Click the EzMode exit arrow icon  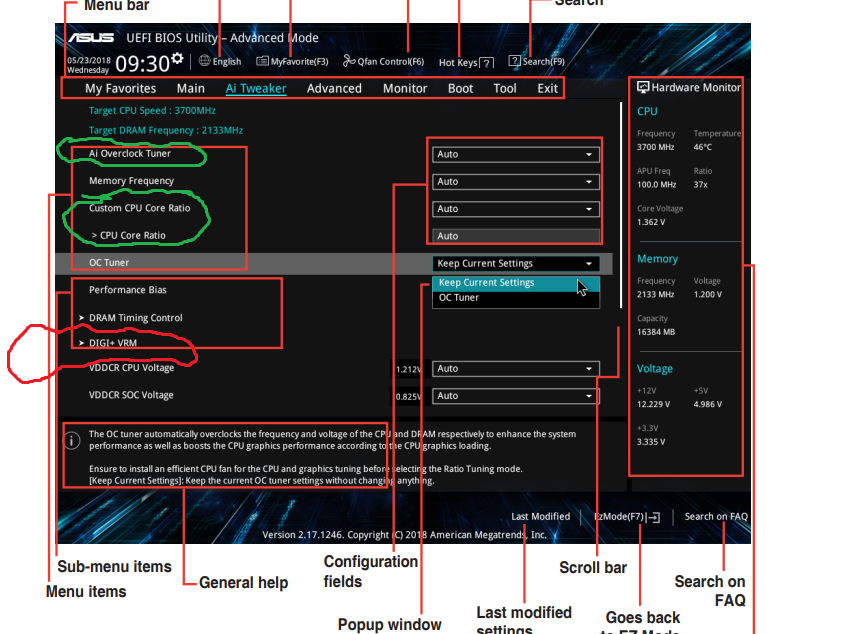pos(654,517)
